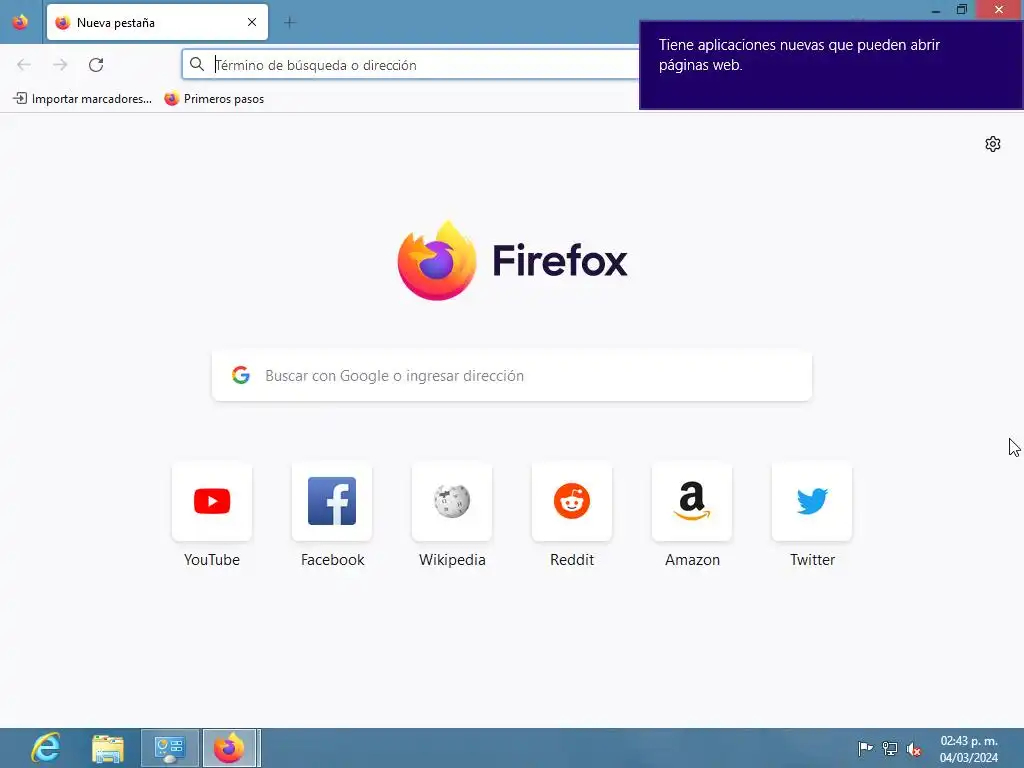Open new tab page customization gear
This screenshot has width=1024, height=768.
[x=993, y=144]
